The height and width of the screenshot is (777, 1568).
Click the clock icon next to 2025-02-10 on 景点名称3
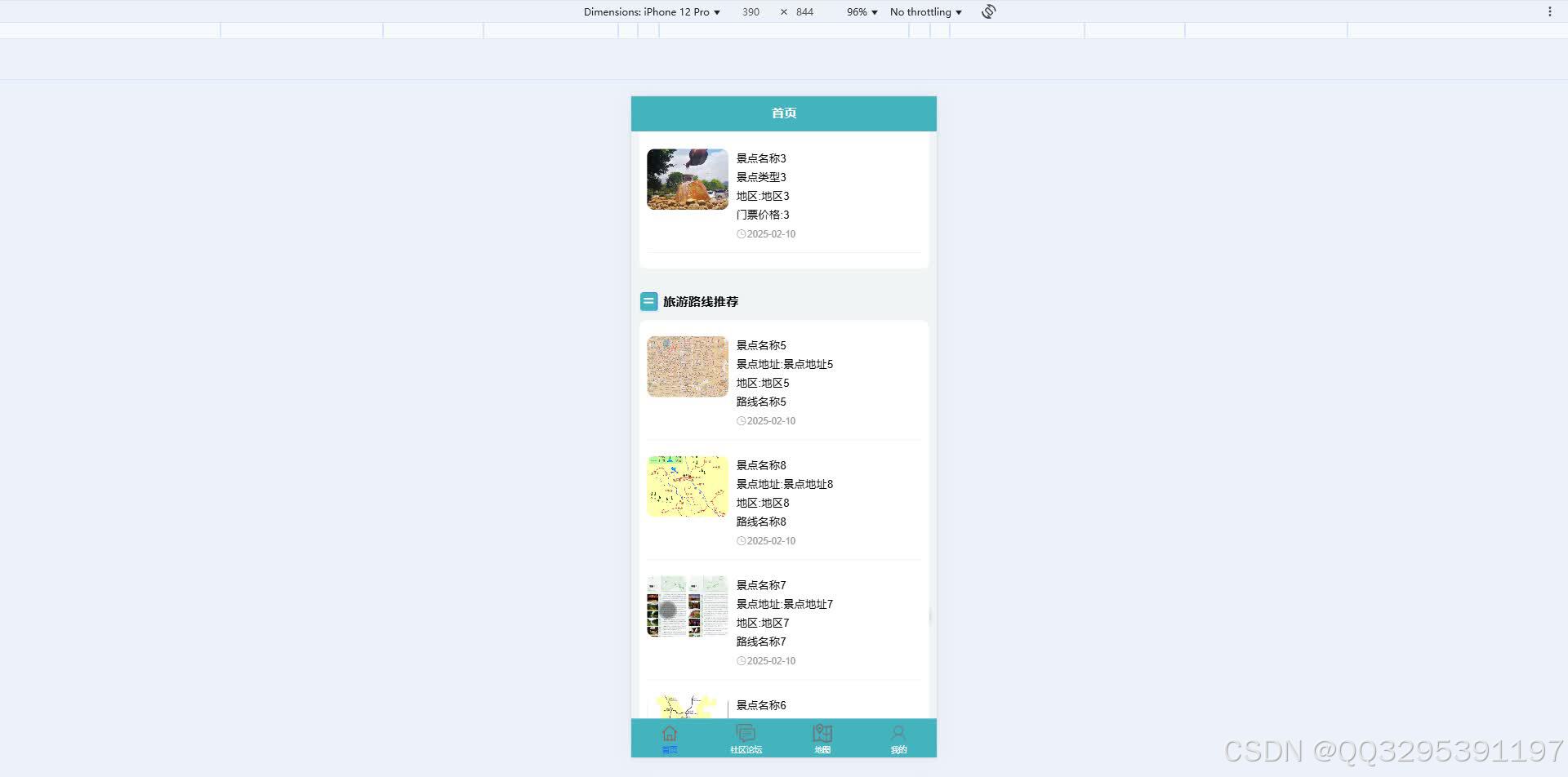[741, 233]
